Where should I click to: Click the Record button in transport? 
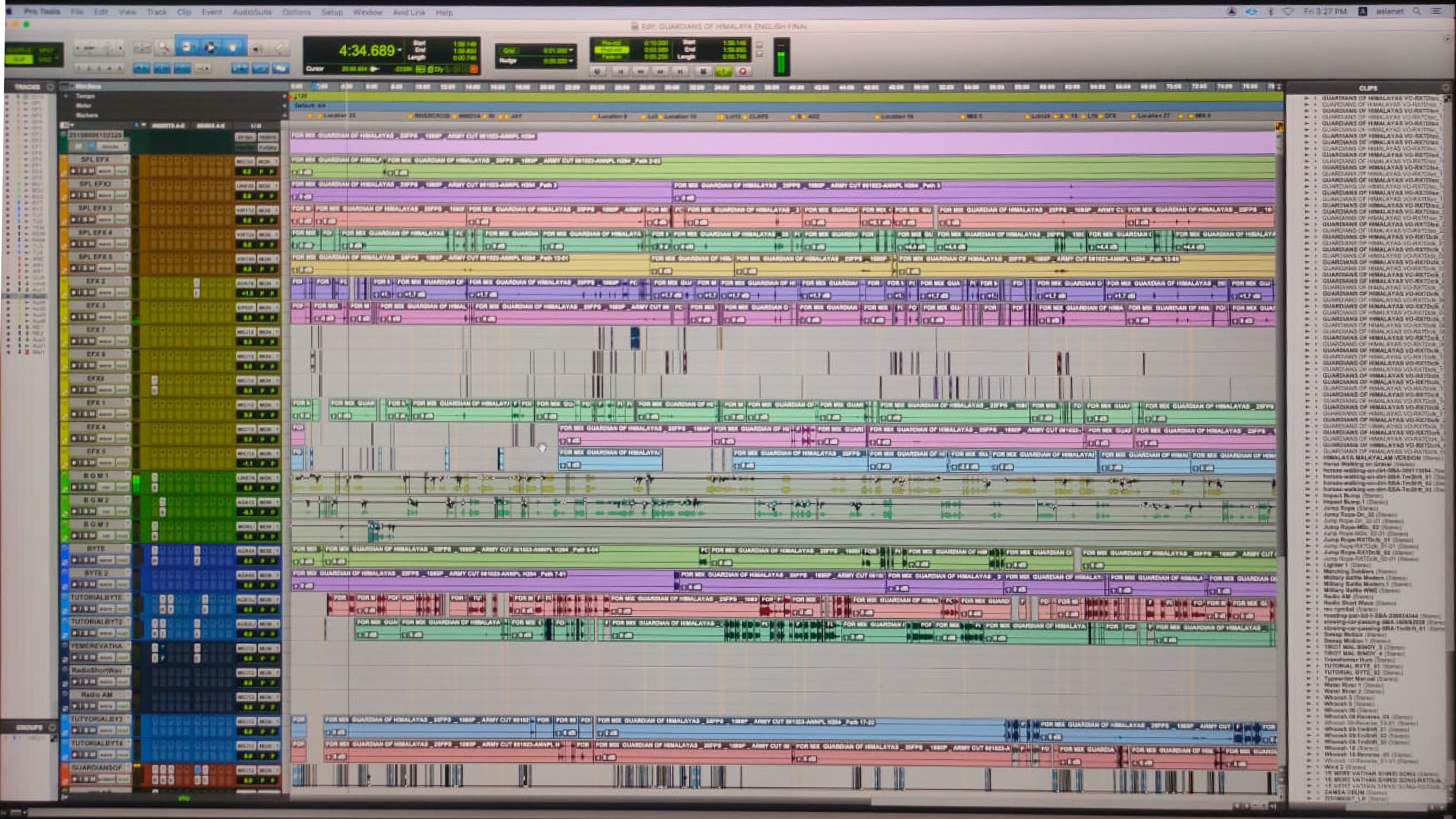tap(743, 72)
